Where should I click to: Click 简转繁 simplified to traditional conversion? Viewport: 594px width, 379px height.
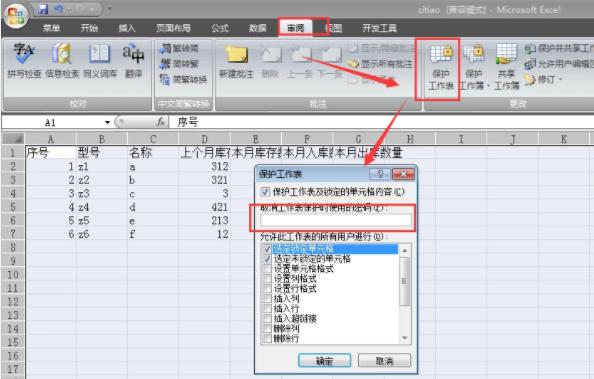click(179, 64)
